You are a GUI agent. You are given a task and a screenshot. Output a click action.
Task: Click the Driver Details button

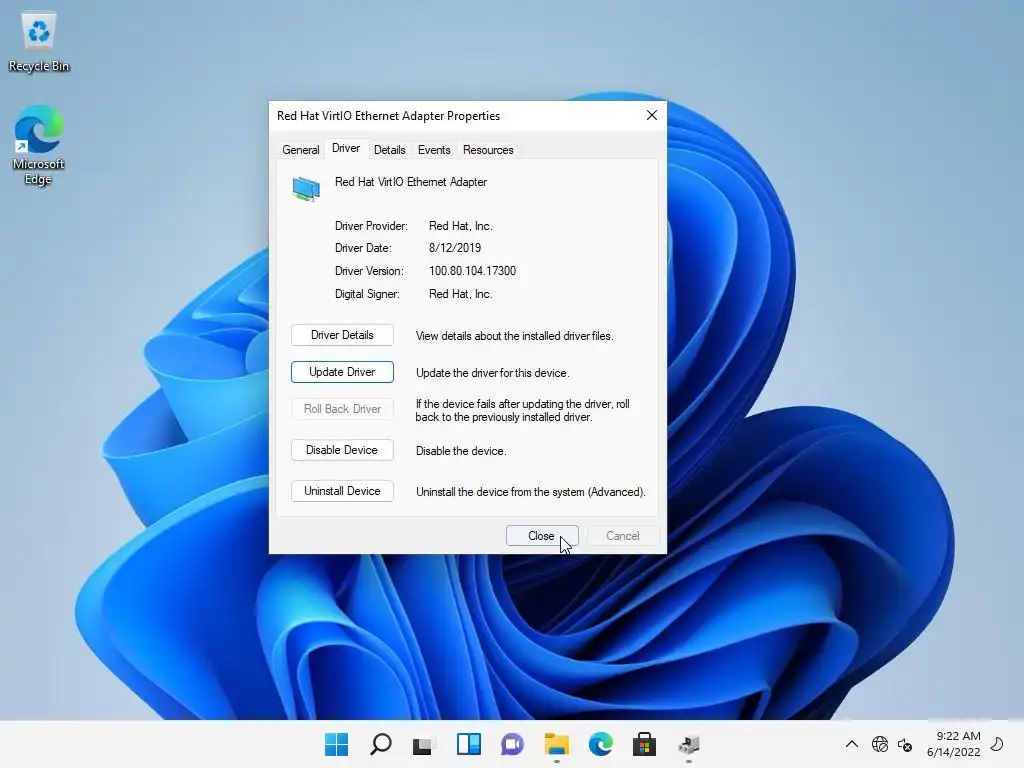[342, 335]
